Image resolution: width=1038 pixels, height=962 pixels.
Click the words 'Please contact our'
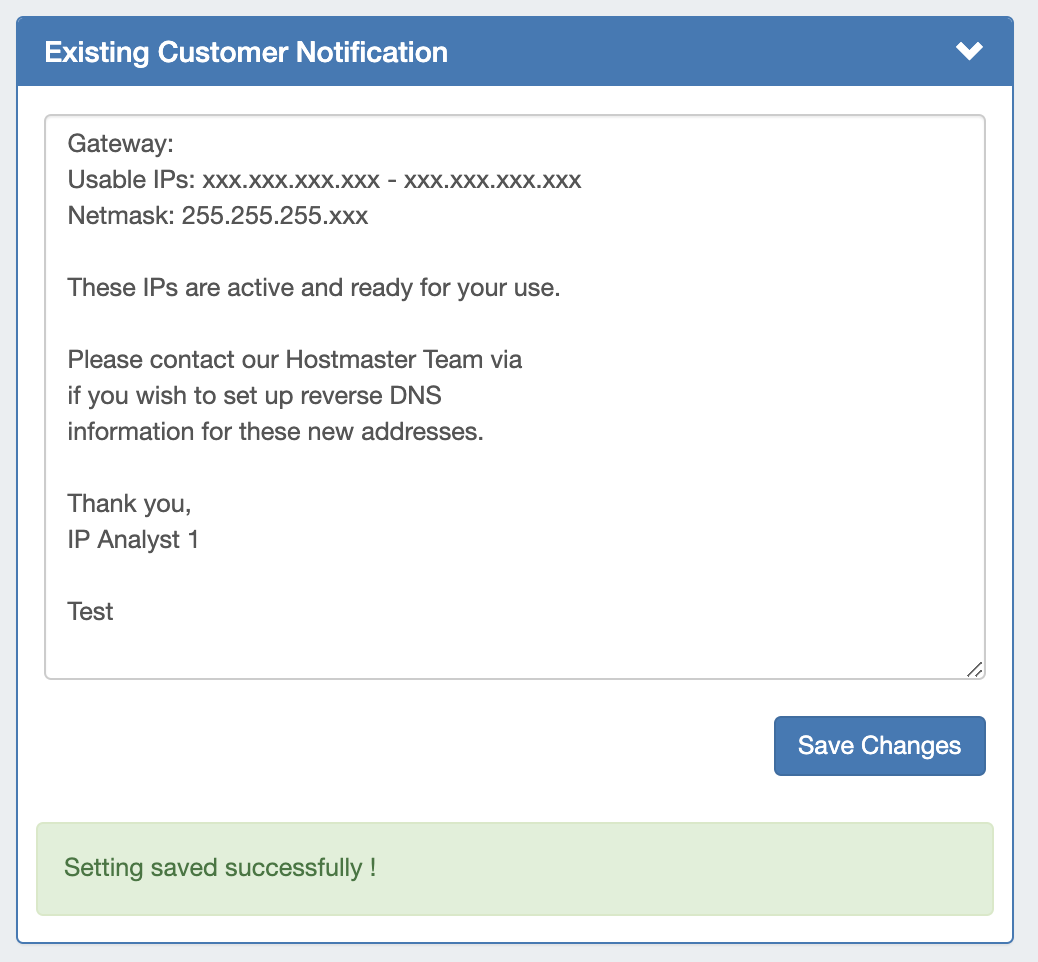point(173,360)
